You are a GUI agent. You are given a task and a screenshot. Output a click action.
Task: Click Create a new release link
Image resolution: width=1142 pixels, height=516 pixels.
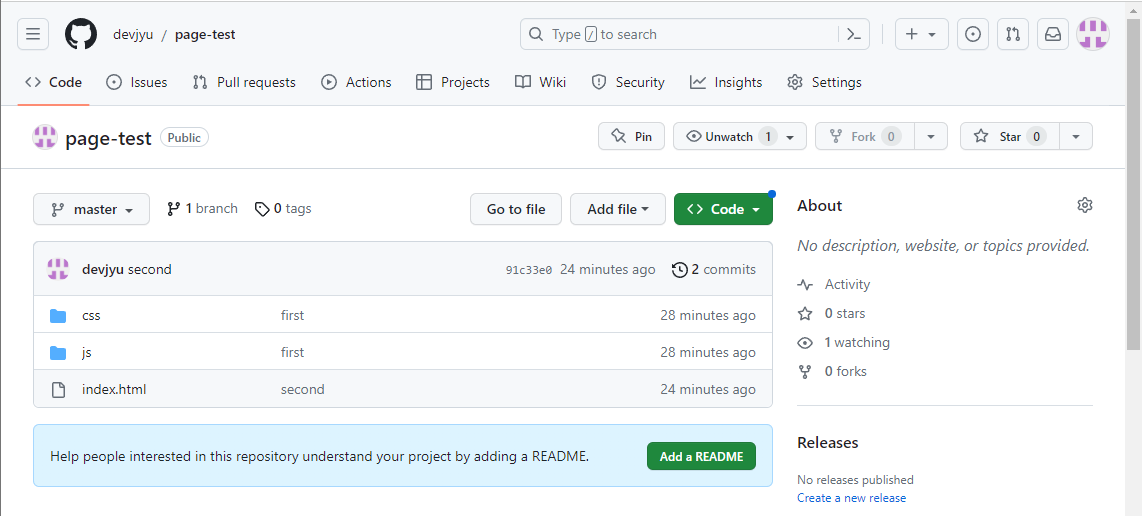[x=851, y=498]
